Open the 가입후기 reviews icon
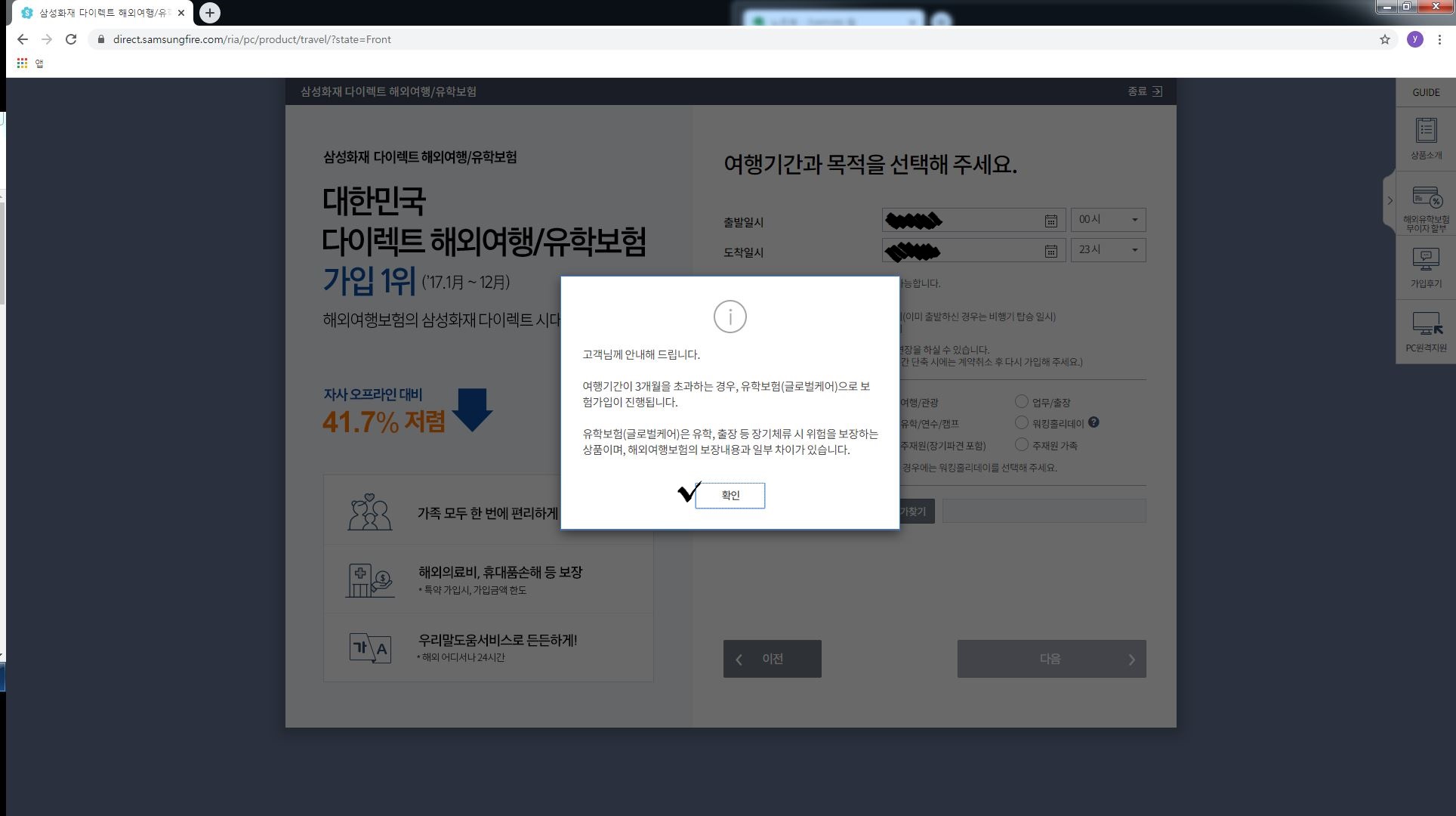Image resolution: width=1456 pixels, height=816 pixels. [x=1426, y=268]
